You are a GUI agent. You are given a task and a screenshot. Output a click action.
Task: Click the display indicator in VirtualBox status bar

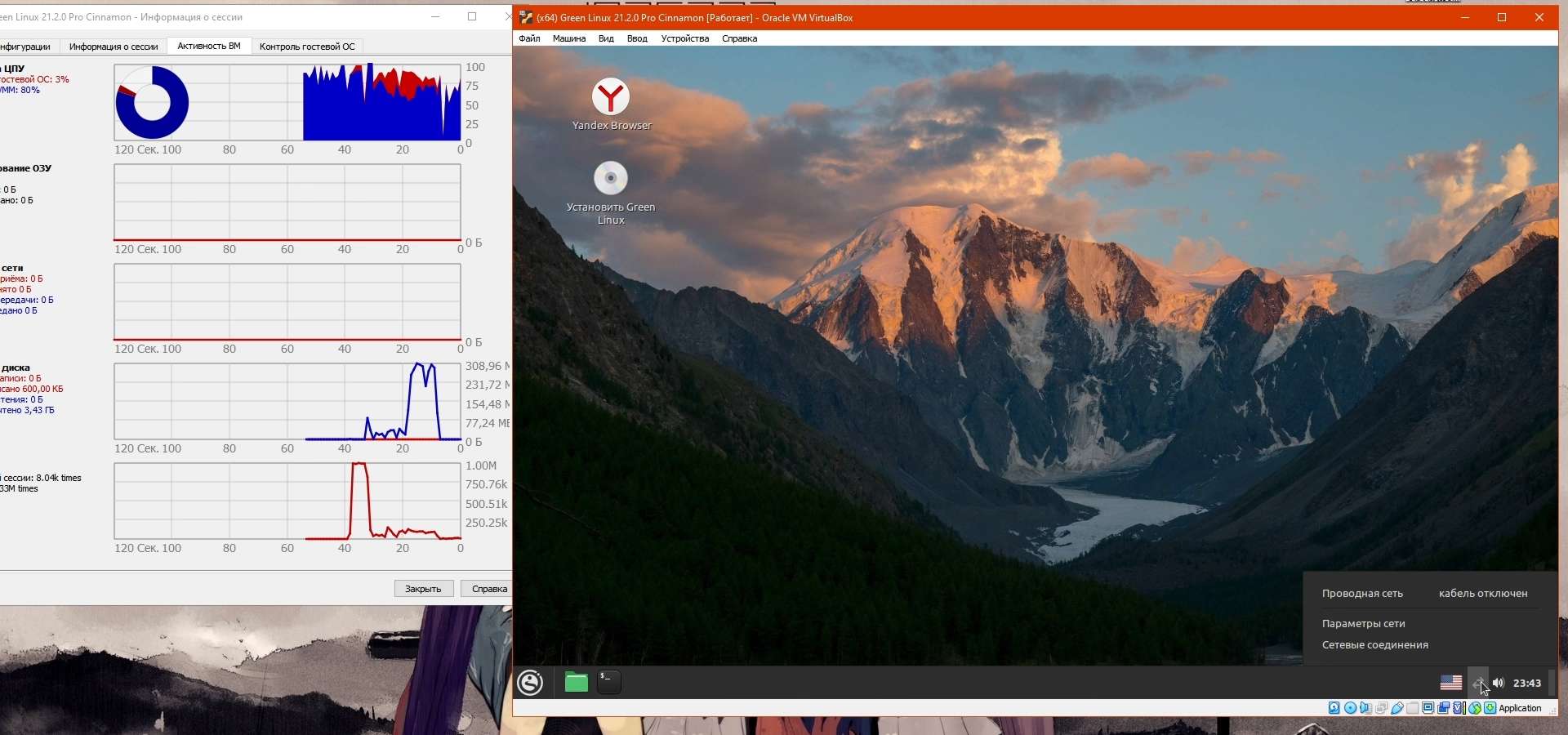tap(1428, 708)
